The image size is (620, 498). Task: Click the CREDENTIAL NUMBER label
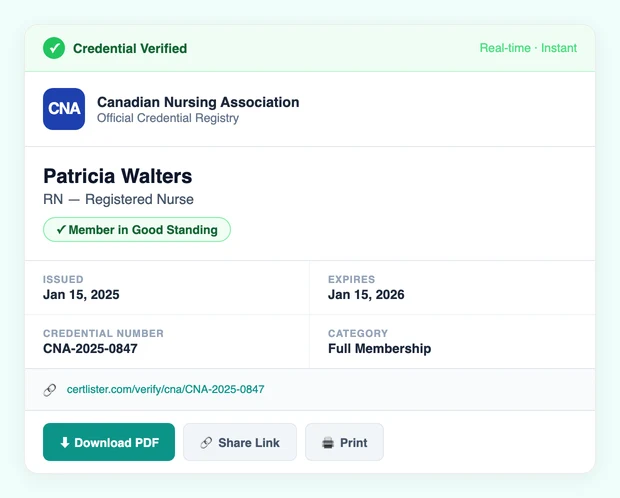[x=103, y=333]
